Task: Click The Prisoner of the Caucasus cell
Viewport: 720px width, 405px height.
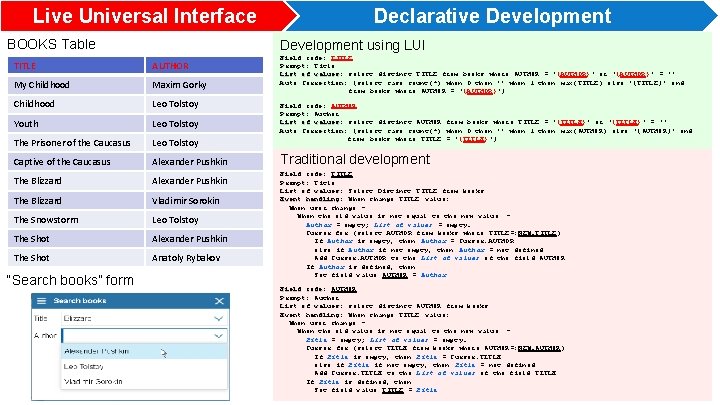Action: coord(76,143)
